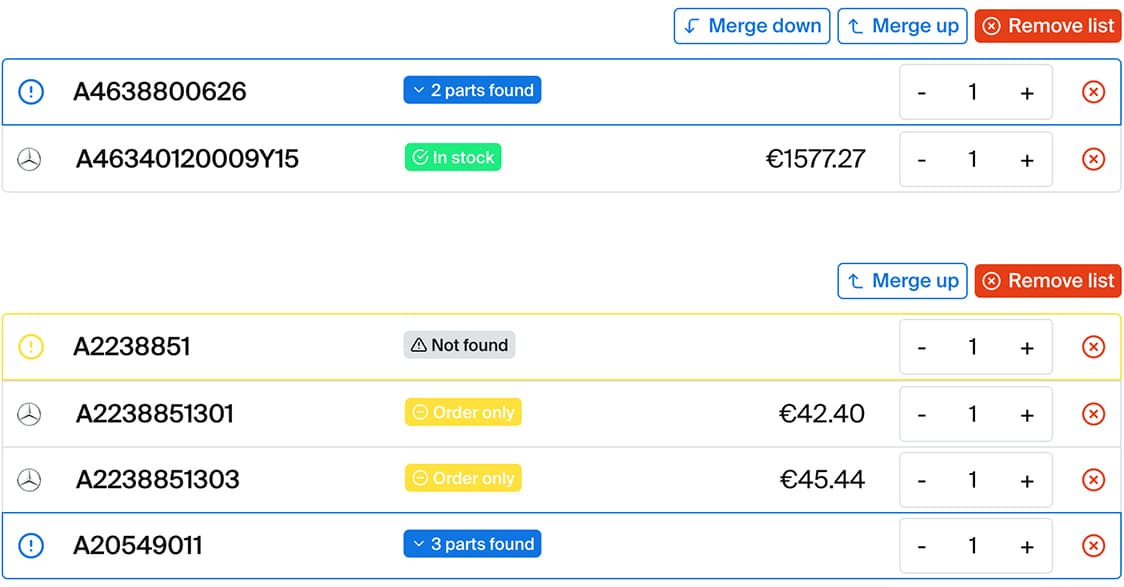Decrease quantity for A46340120009Y15
1124x587 pixels.
(x=922, y=160)
